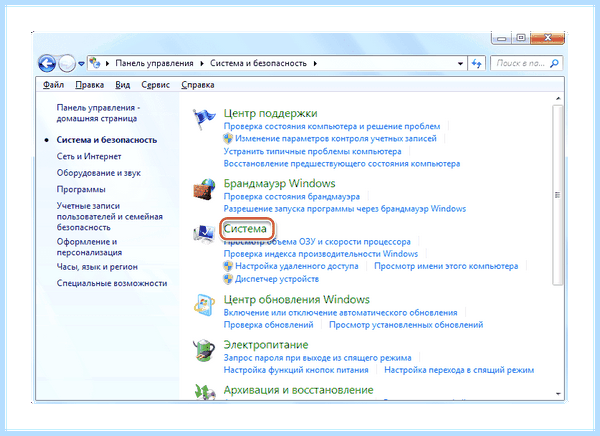
Task: Open the Правка menu
Action: coord(90,85)
